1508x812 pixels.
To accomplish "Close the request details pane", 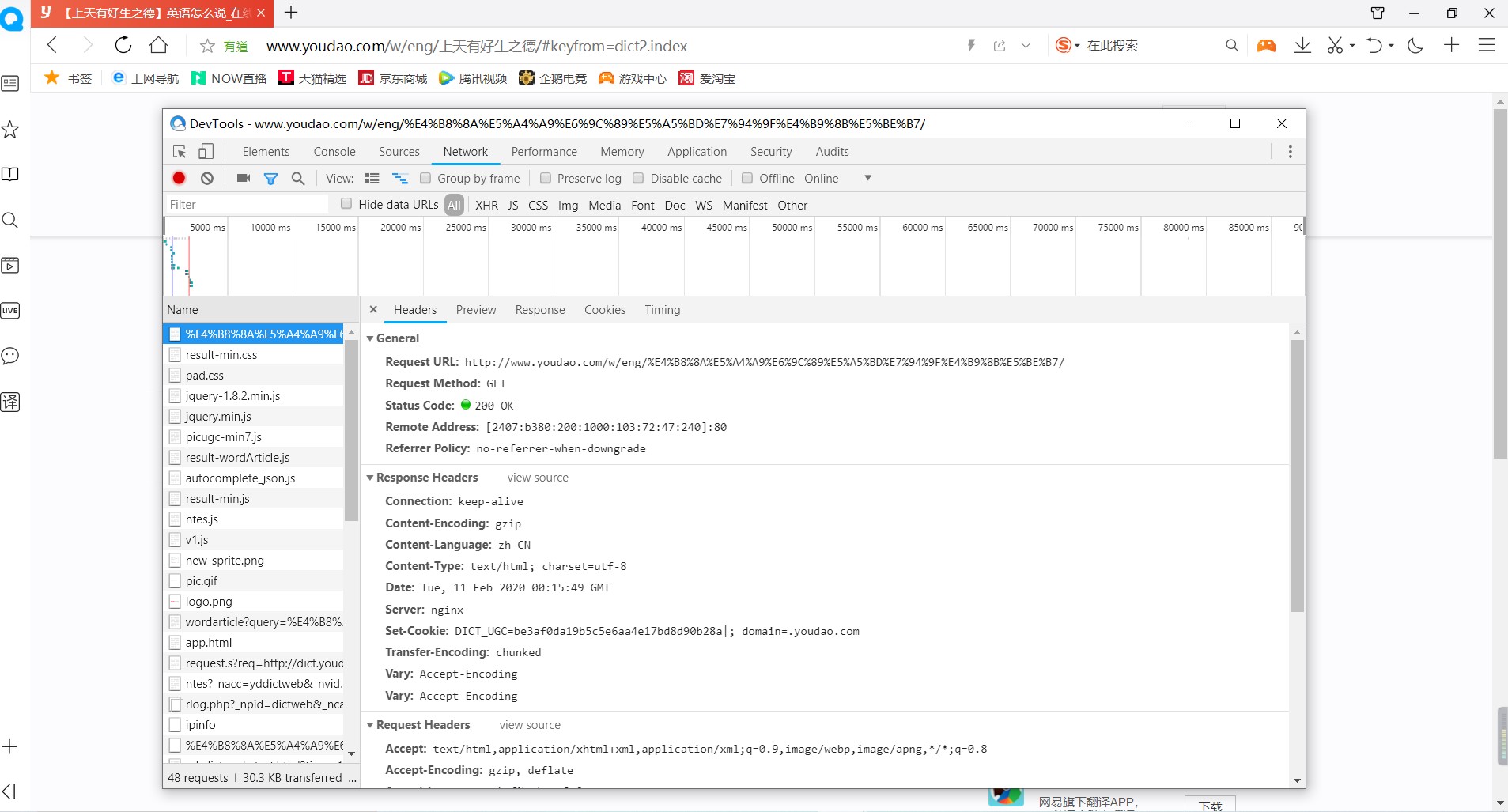I will (x=373, y=309).
